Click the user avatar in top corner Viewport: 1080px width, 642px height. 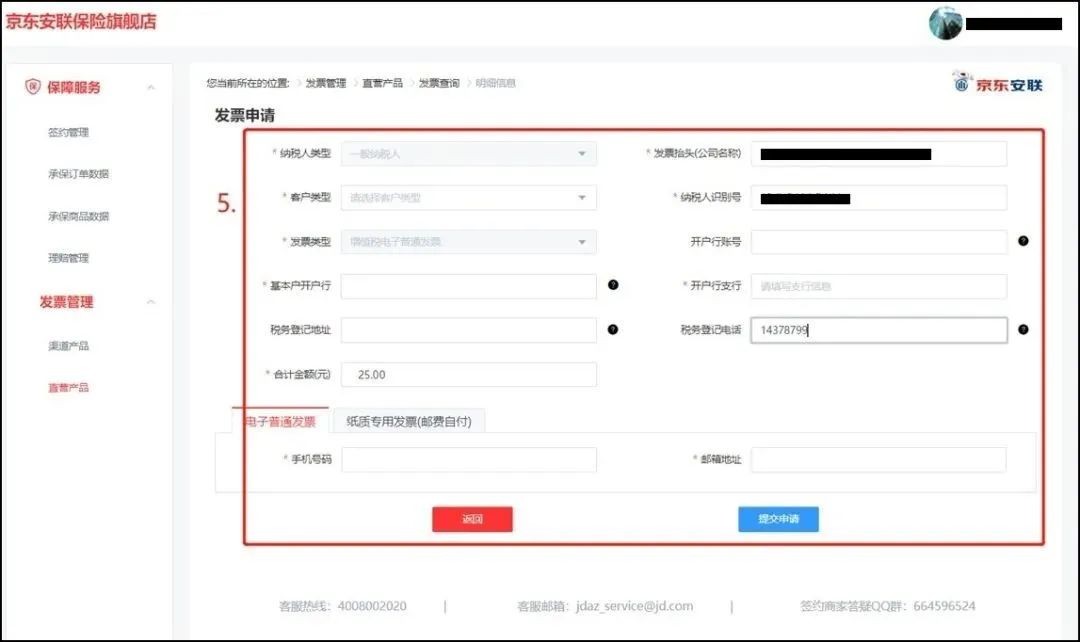tap(944, 22)
